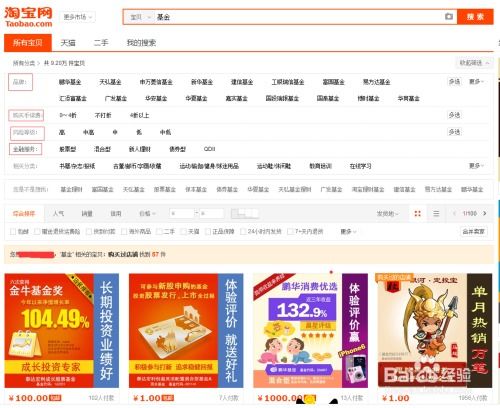Select the QDII fund type
The width and height of the screenshot is (500, 408).
click(209, 149)
